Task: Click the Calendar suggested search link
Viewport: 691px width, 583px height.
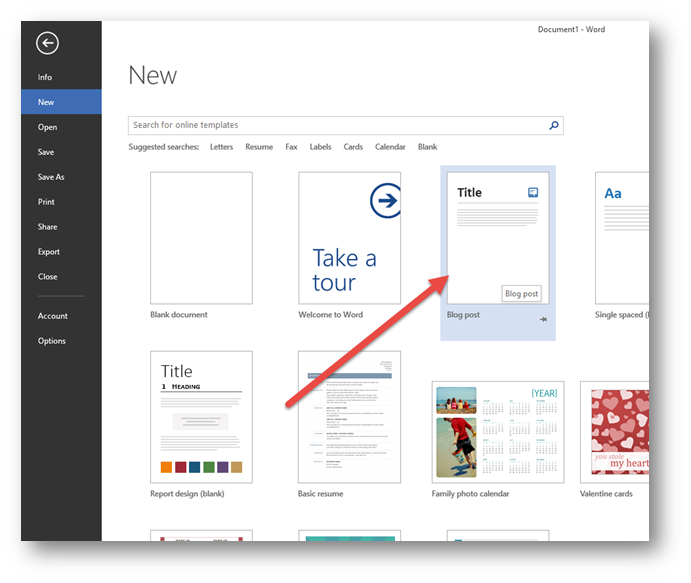Action: [x=390, y=147]
